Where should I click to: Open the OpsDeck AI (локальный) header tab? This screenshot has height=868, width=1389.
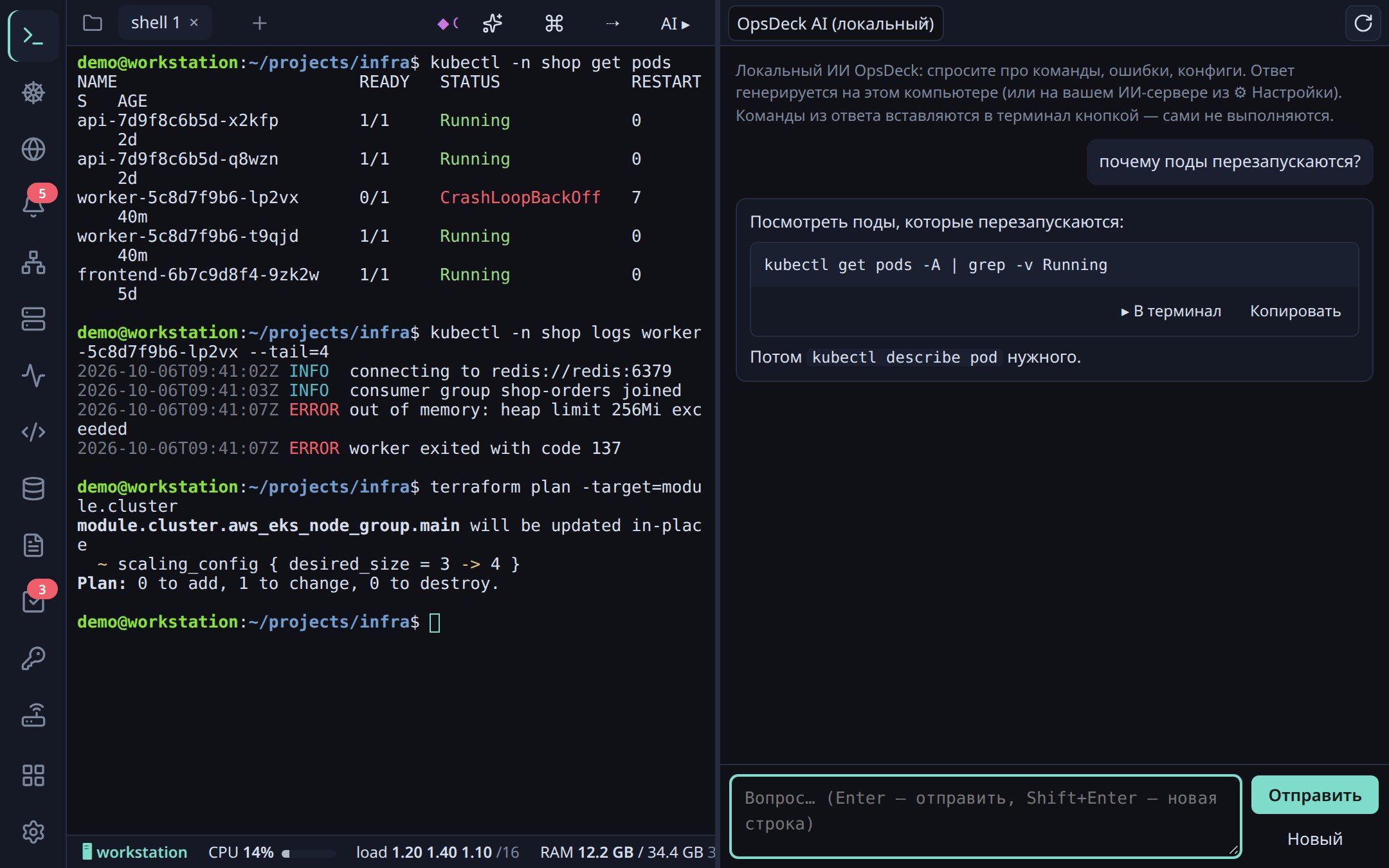[835, 24]
